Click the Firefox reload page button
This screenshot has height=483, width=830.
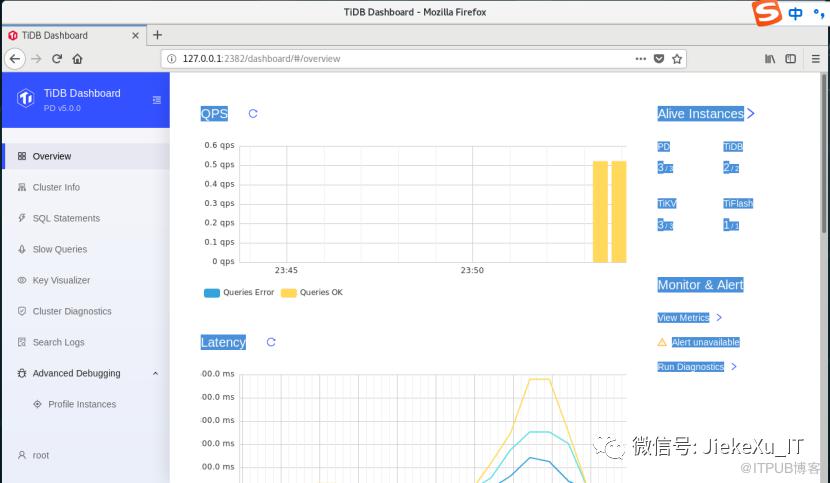point(57,59)
